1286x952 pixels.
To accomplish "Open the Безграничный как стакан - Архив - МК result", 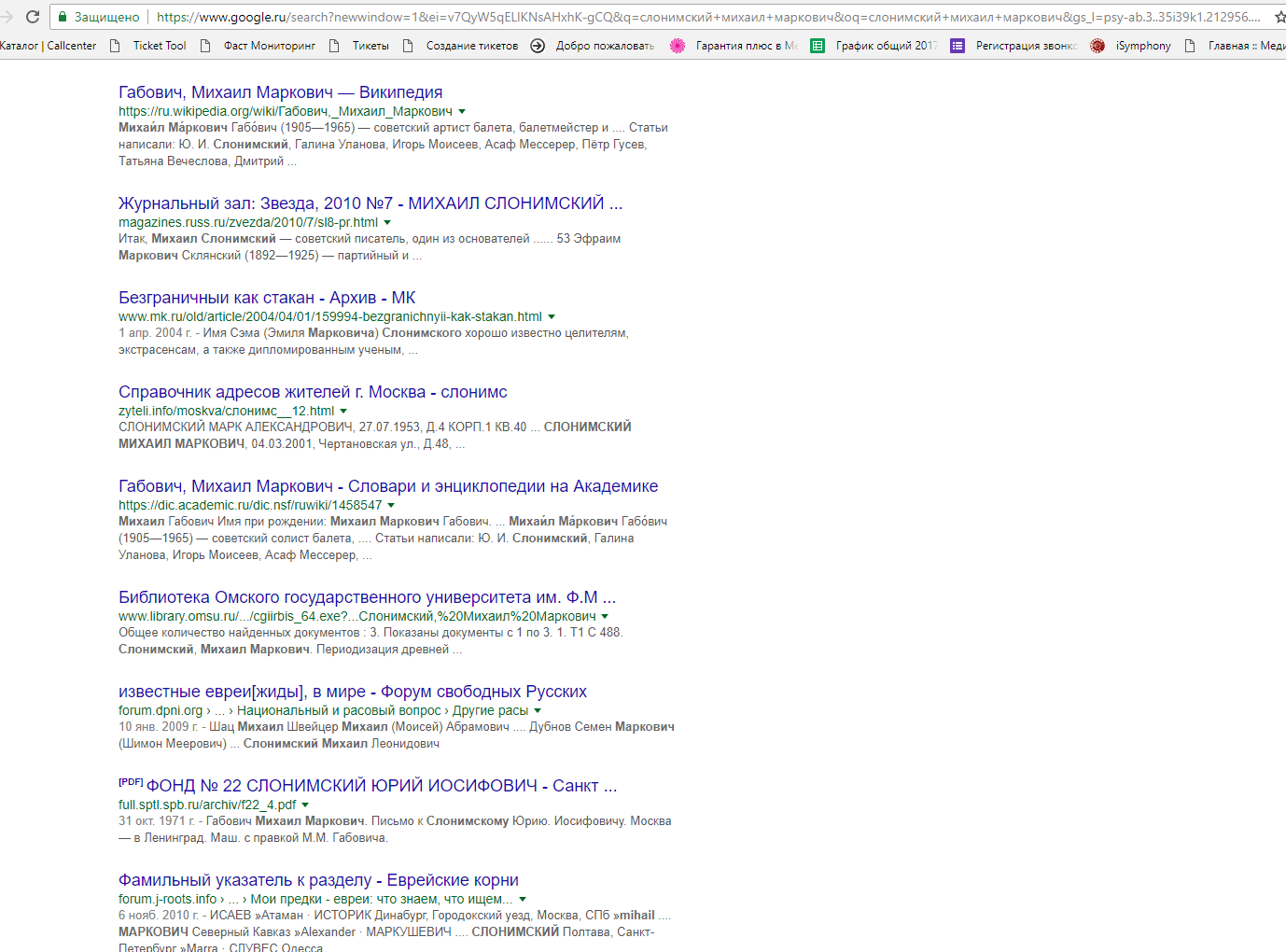I will [267, 298].
